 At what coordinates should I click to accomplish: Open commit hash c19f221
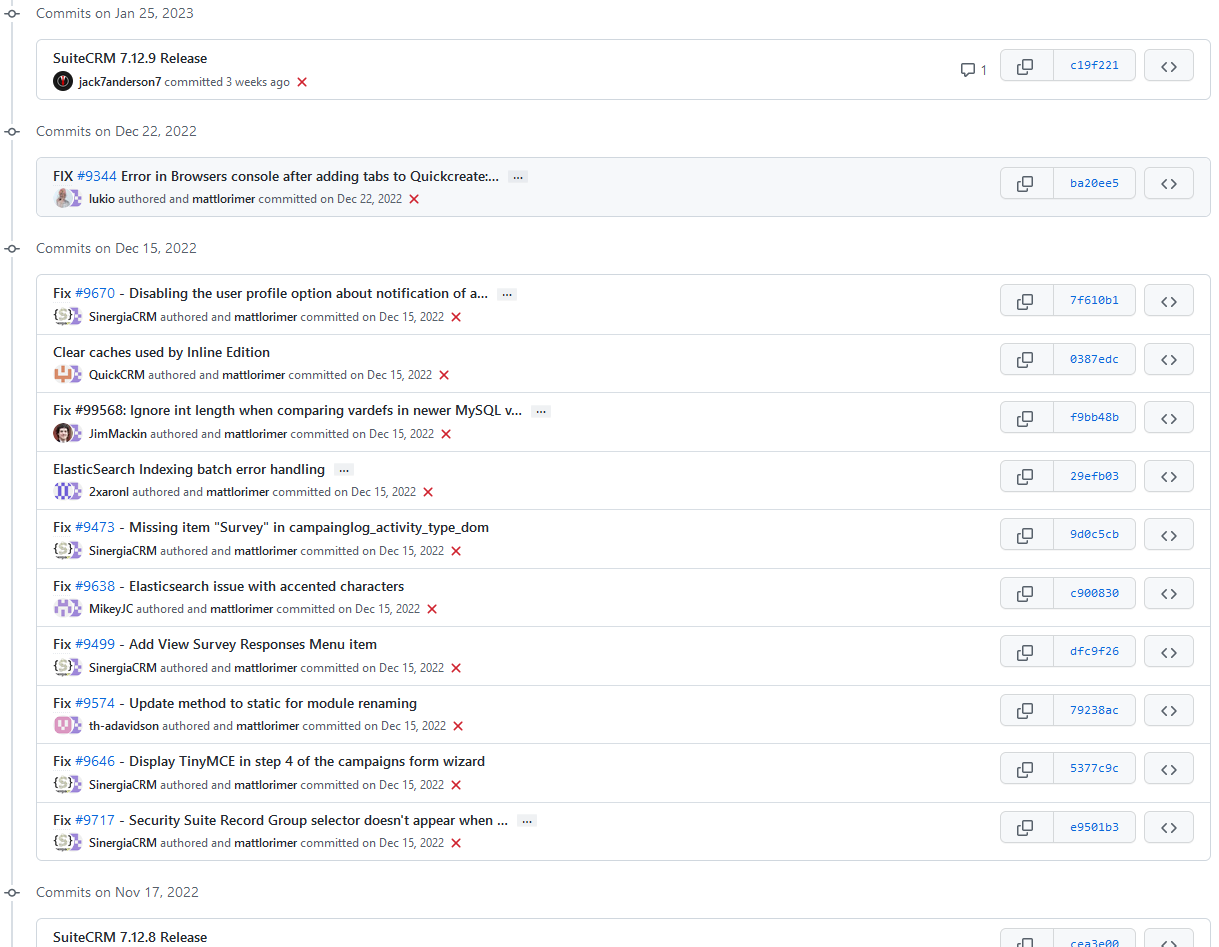(x=1094, y=67)
